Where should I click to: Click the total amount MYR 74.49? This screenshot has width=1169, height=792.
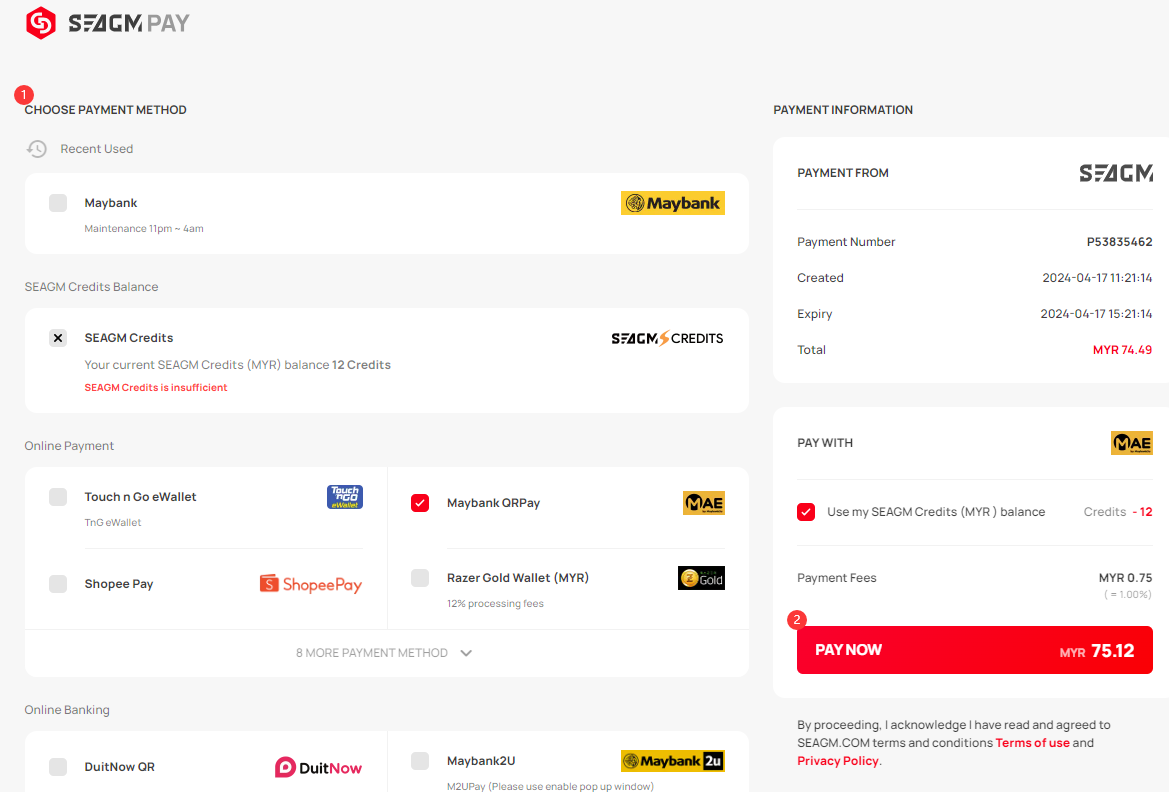(x=1122, y=350)
